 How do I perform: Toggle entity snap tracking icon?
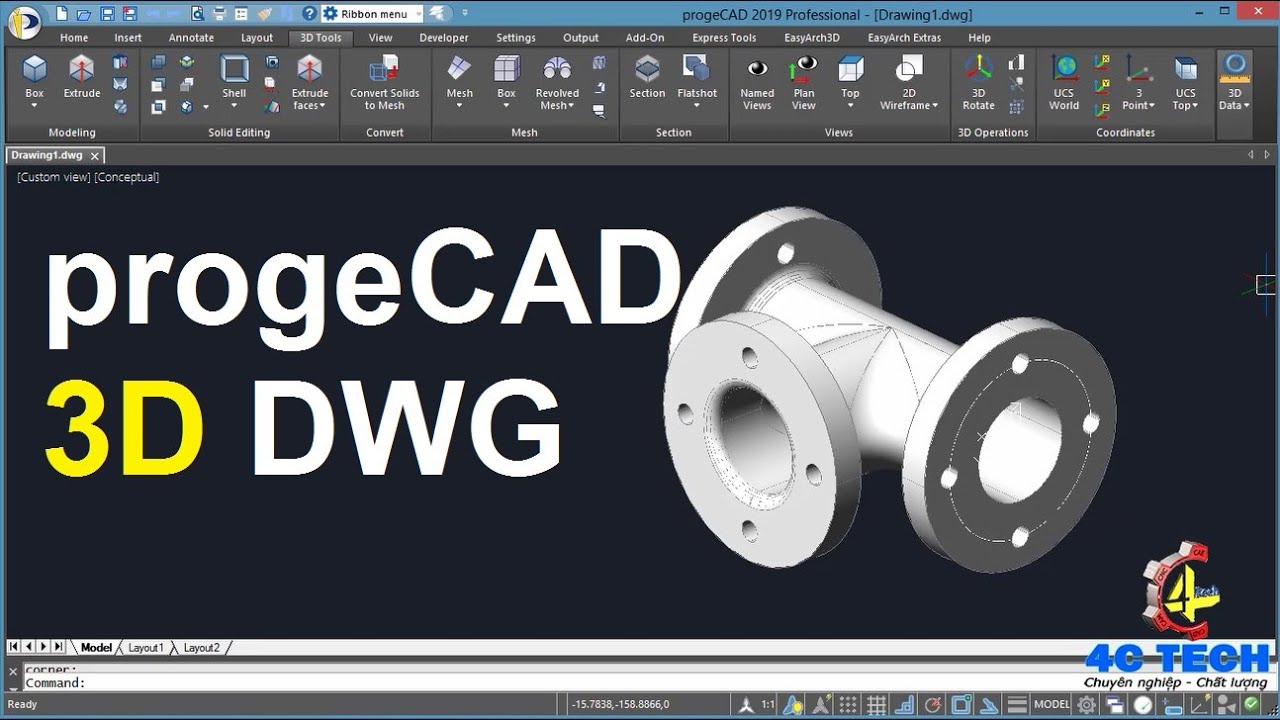pos(988,705)
